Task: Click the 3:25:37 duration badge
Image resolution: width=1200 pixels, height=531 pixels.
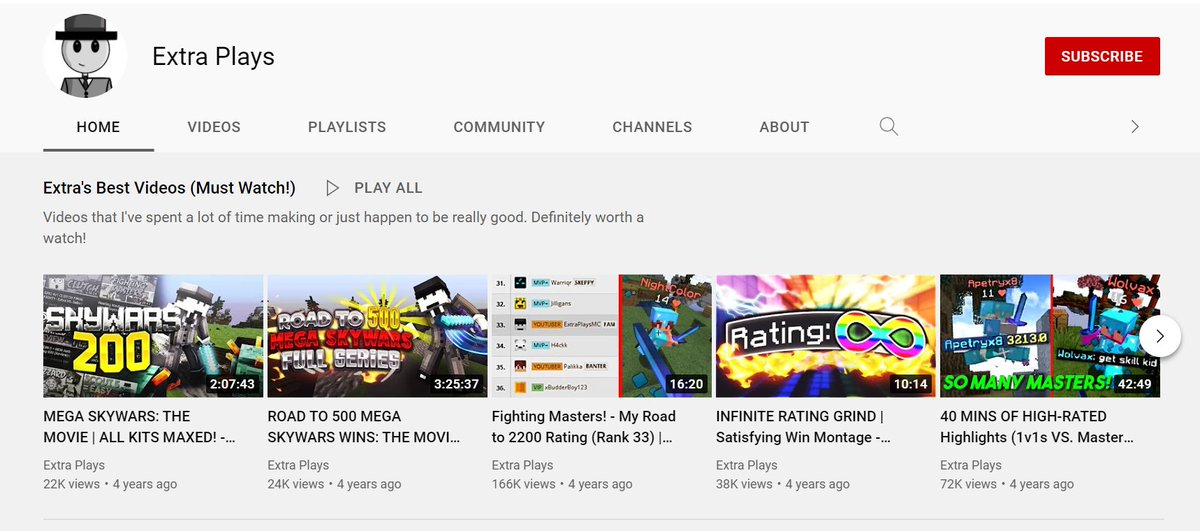Action: point(456,384)
